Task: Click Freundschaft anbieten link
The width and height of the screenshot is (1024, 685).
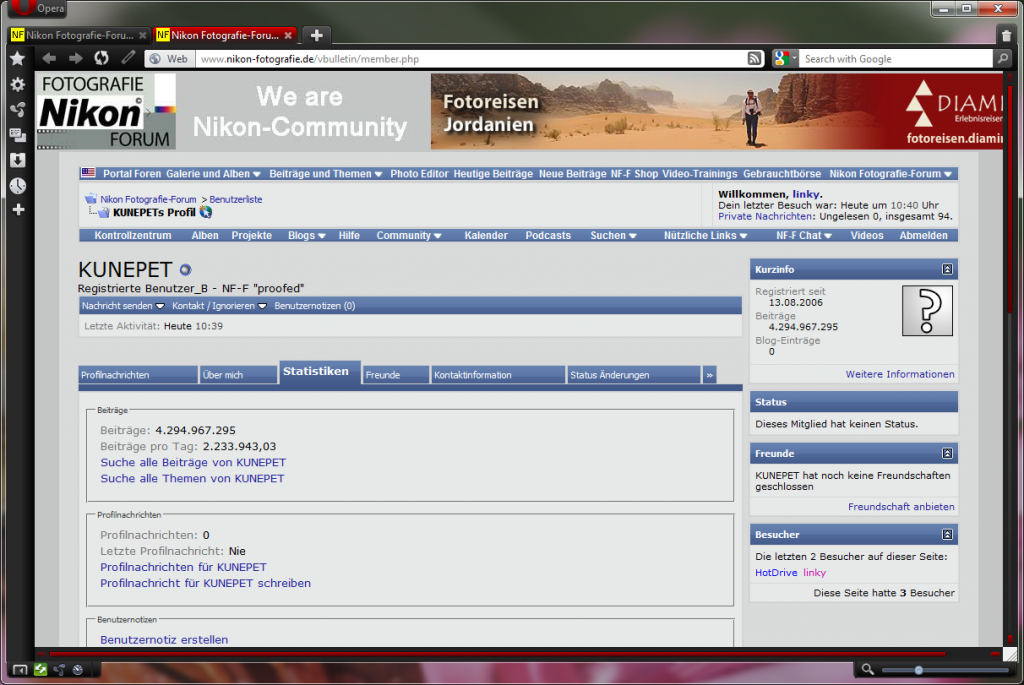Action: click(901, 507)
